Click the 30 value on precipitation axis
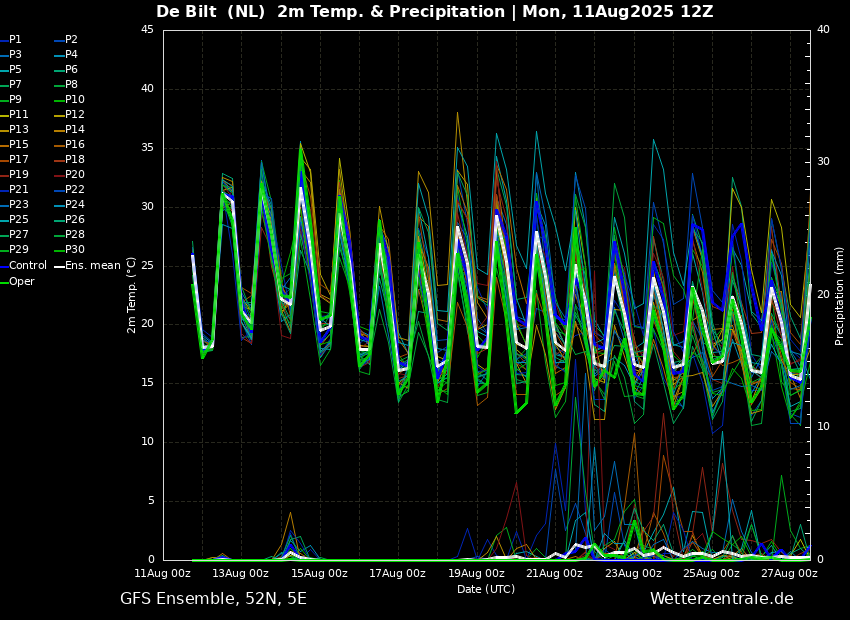850x620 pixels. pos(823,162)
